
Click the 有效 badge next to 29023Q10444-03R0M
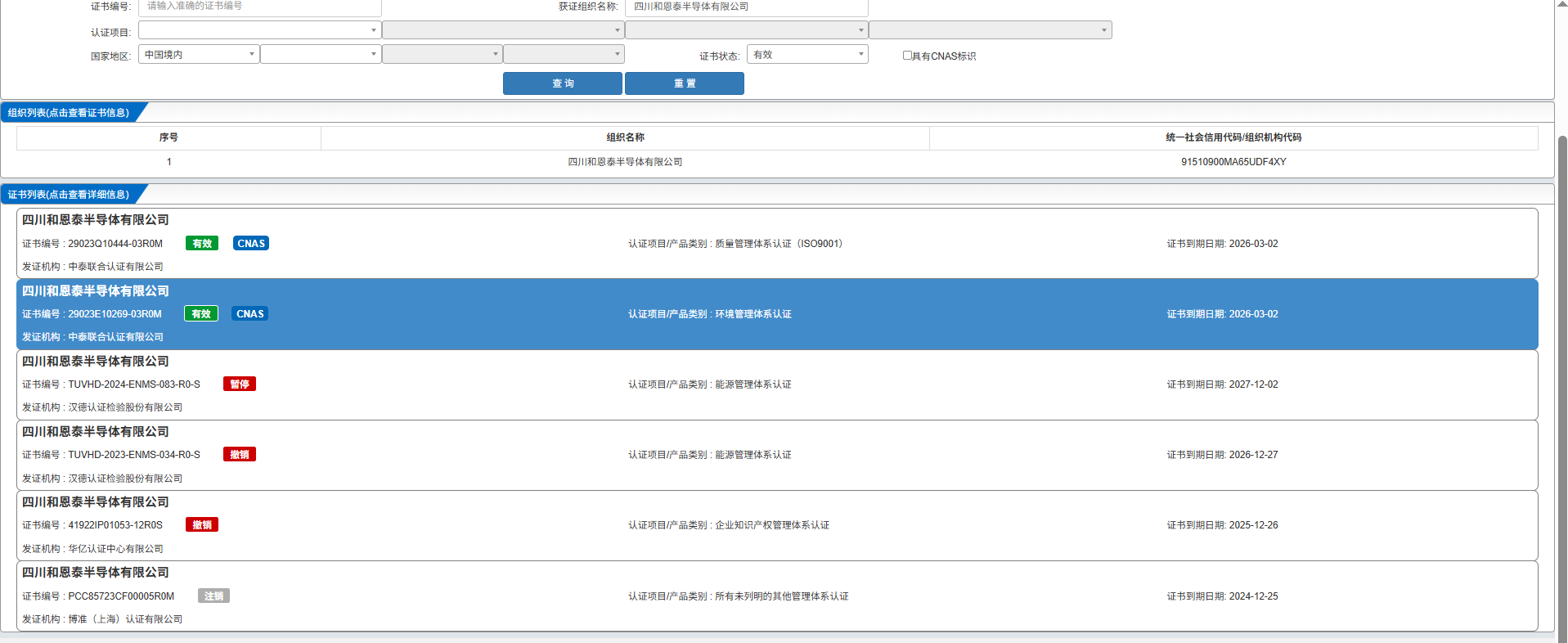coord(202,244)
